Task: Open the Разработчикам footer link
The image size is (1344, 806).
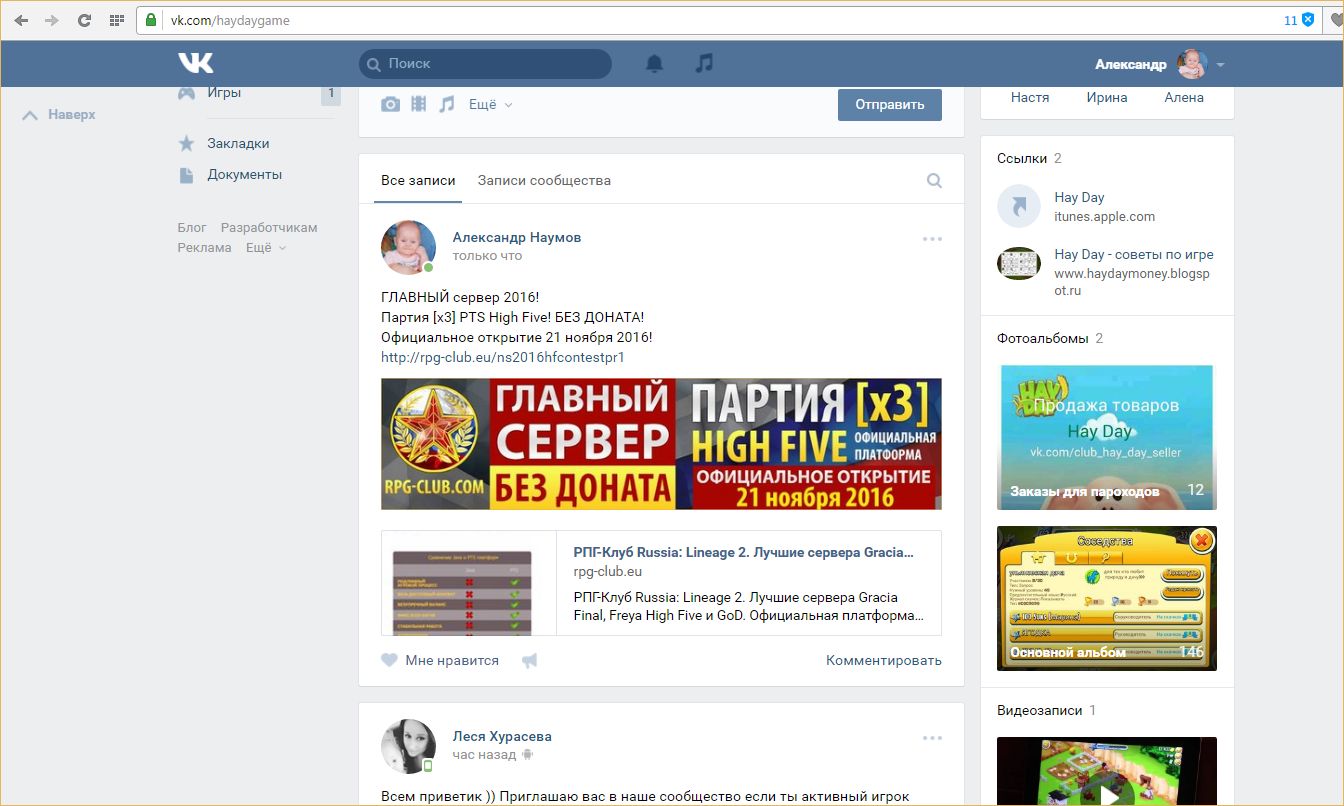Action: coord(269,227)
